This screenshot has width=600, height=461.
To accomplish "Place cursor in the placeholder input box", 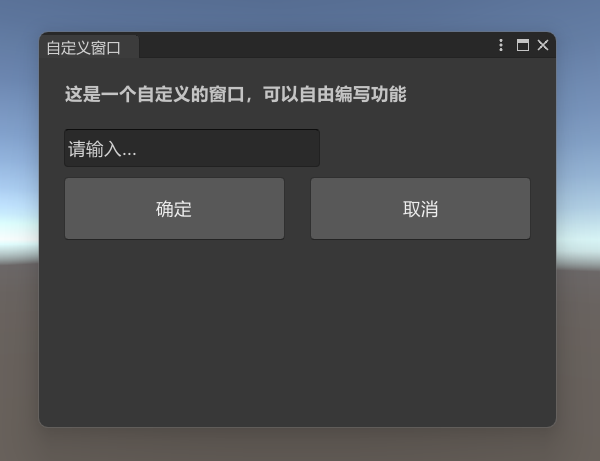I will coord(192,148).
